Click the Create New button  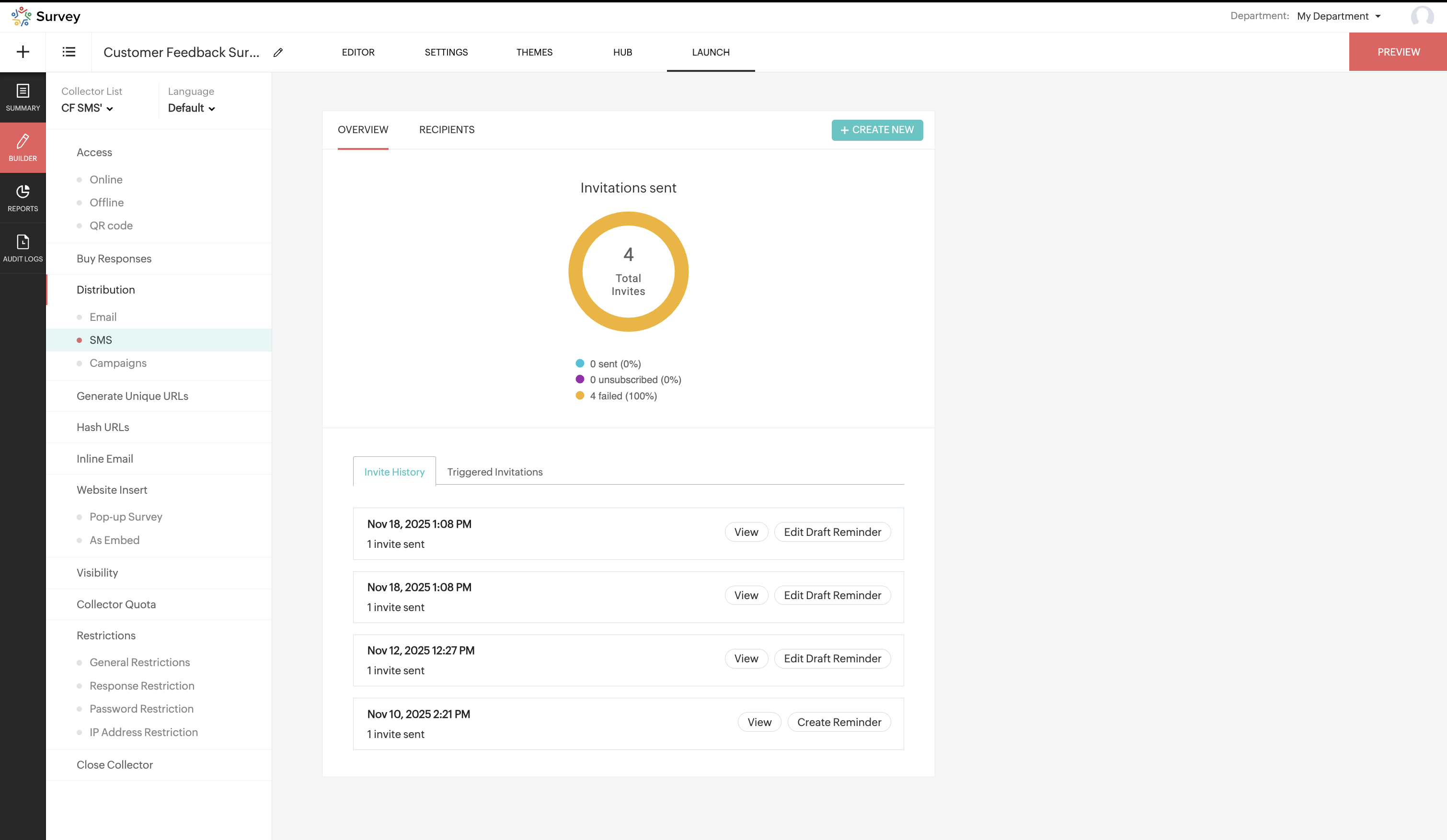876,130
